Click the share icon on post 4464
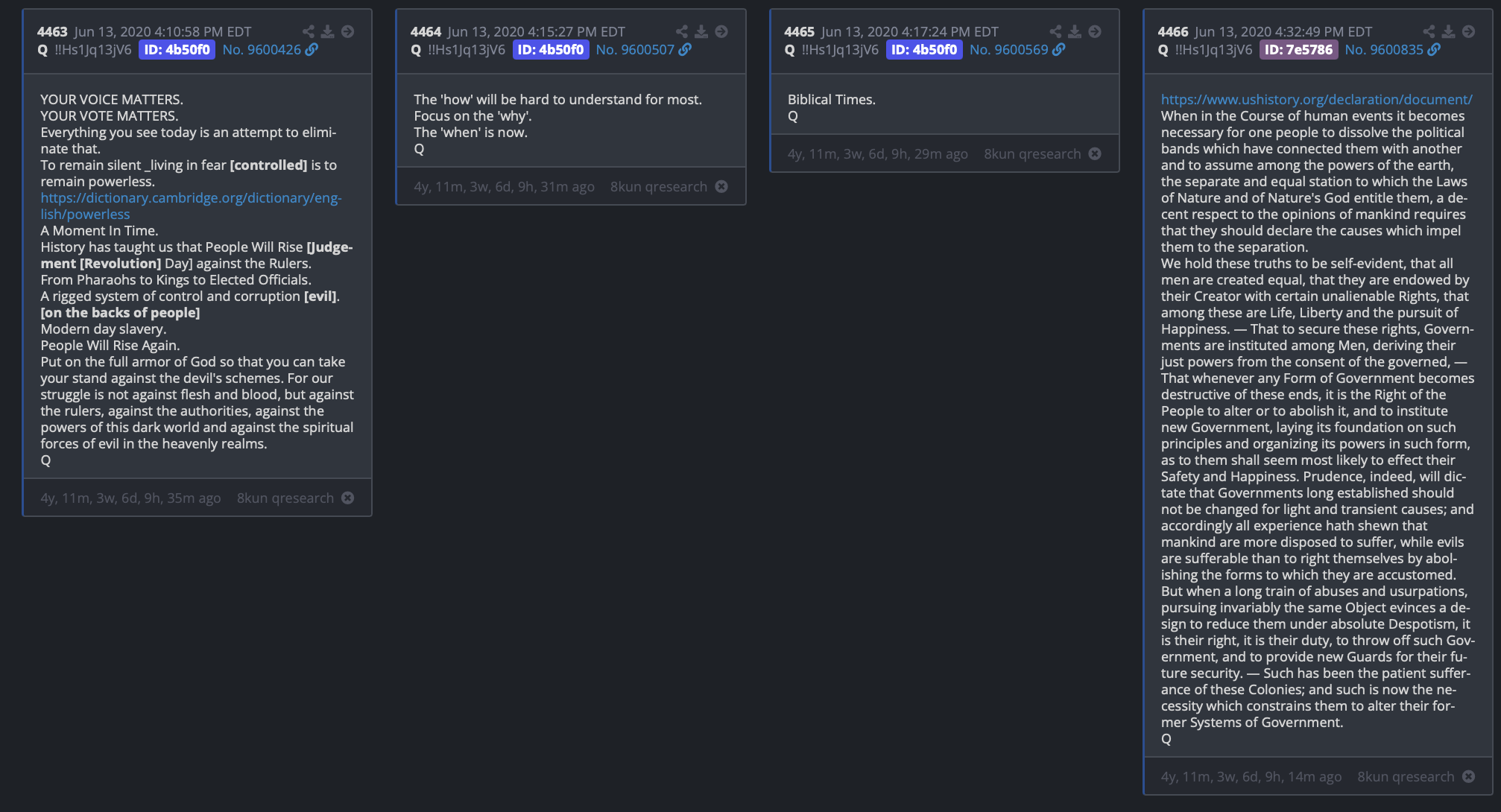Image resolution: width=1501 pixels, height=812 pixels. (681, 31)
